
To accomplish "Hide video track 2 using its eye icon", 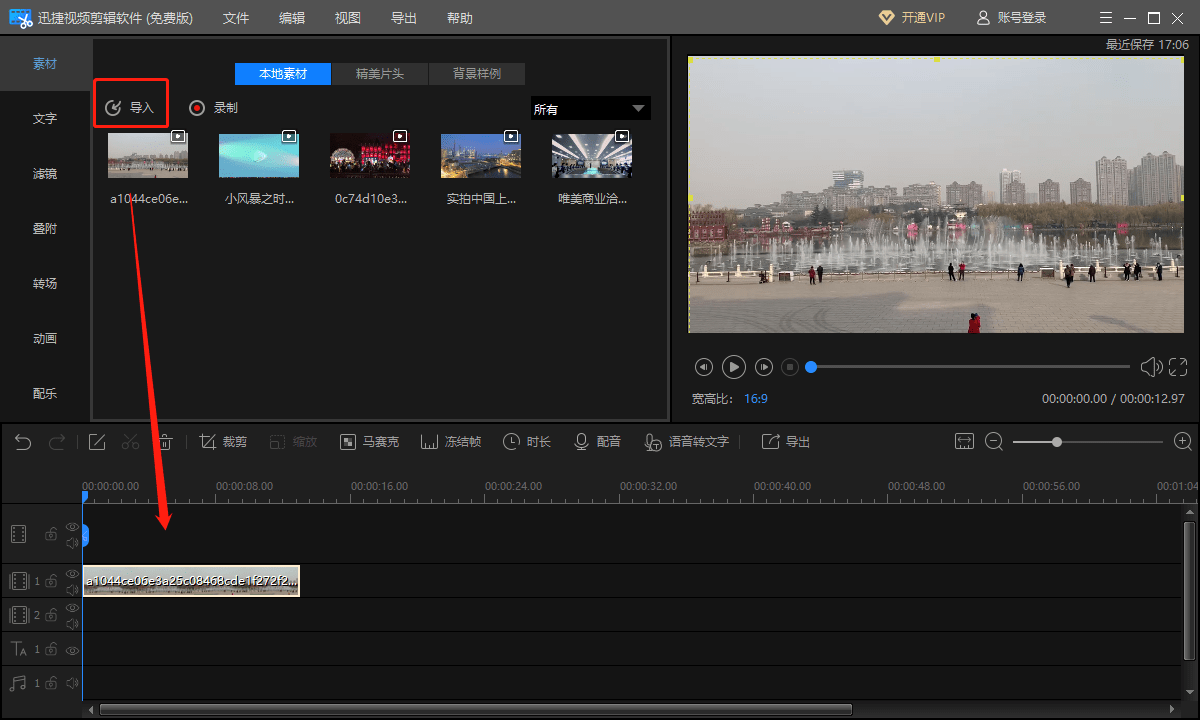I will 72,608.
